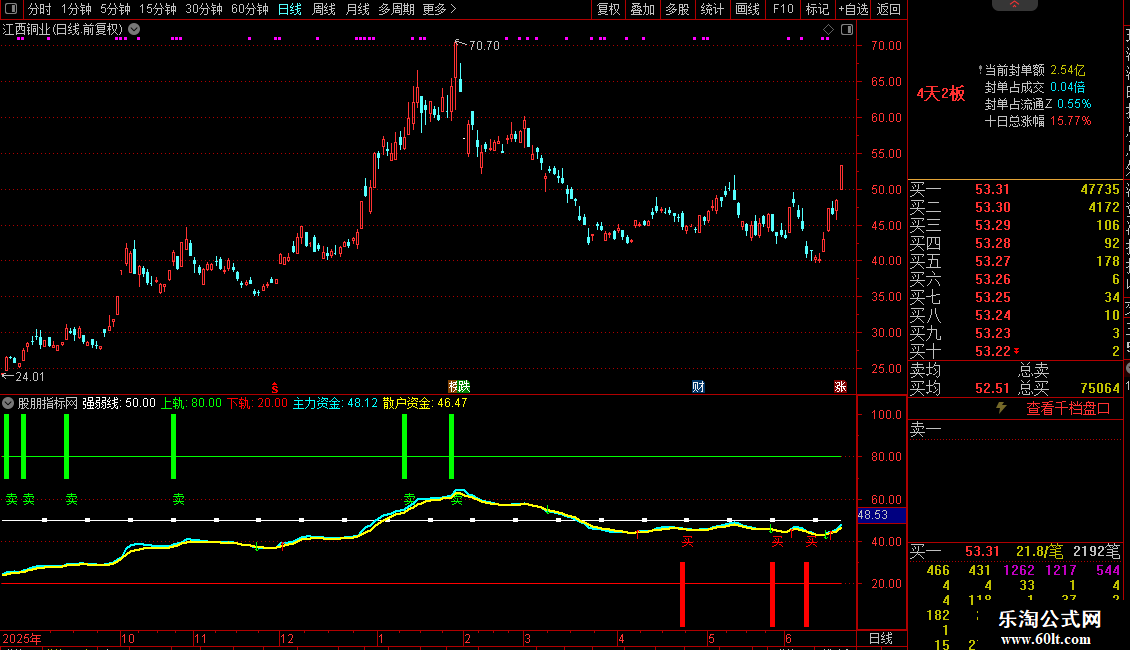Activate the 画线 drawing tools
The height and width of the screenshot is (650, 1130).
(747, 9)
